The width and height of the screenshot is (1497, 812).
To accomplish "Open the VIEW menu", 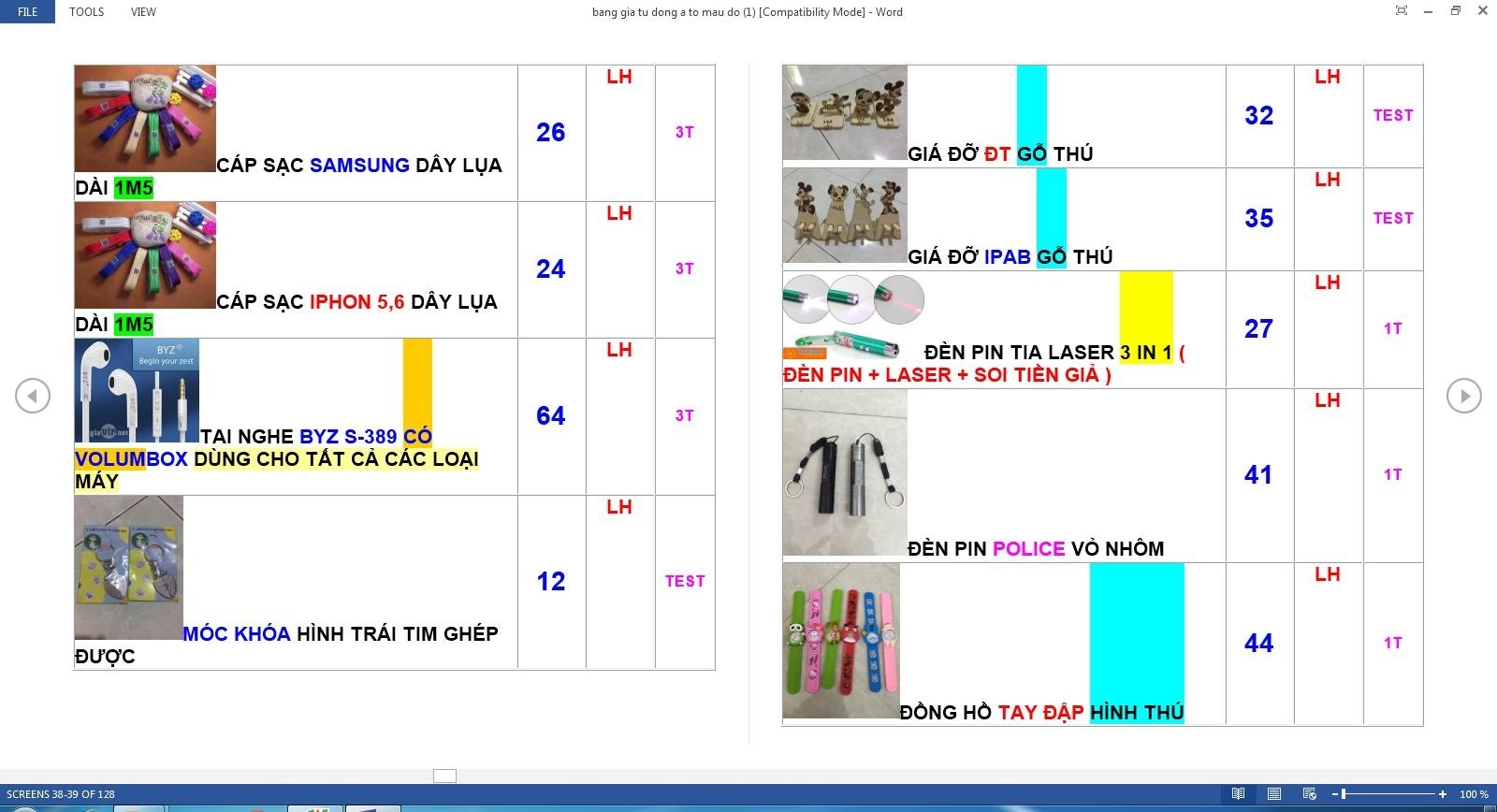I will [x=143, y=11].
